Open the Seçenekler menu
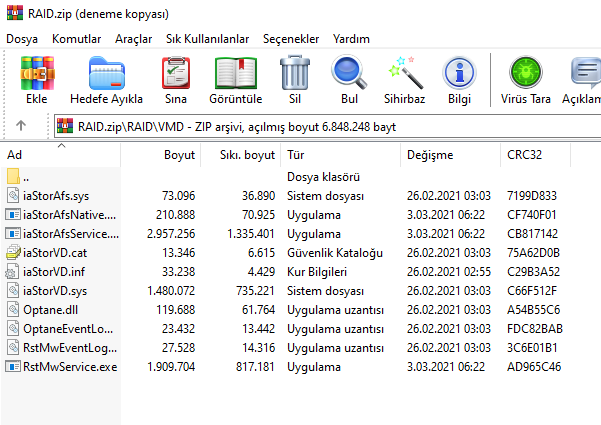Image resolution: width=601 pixels, height=425 pixels. (291, 39)
